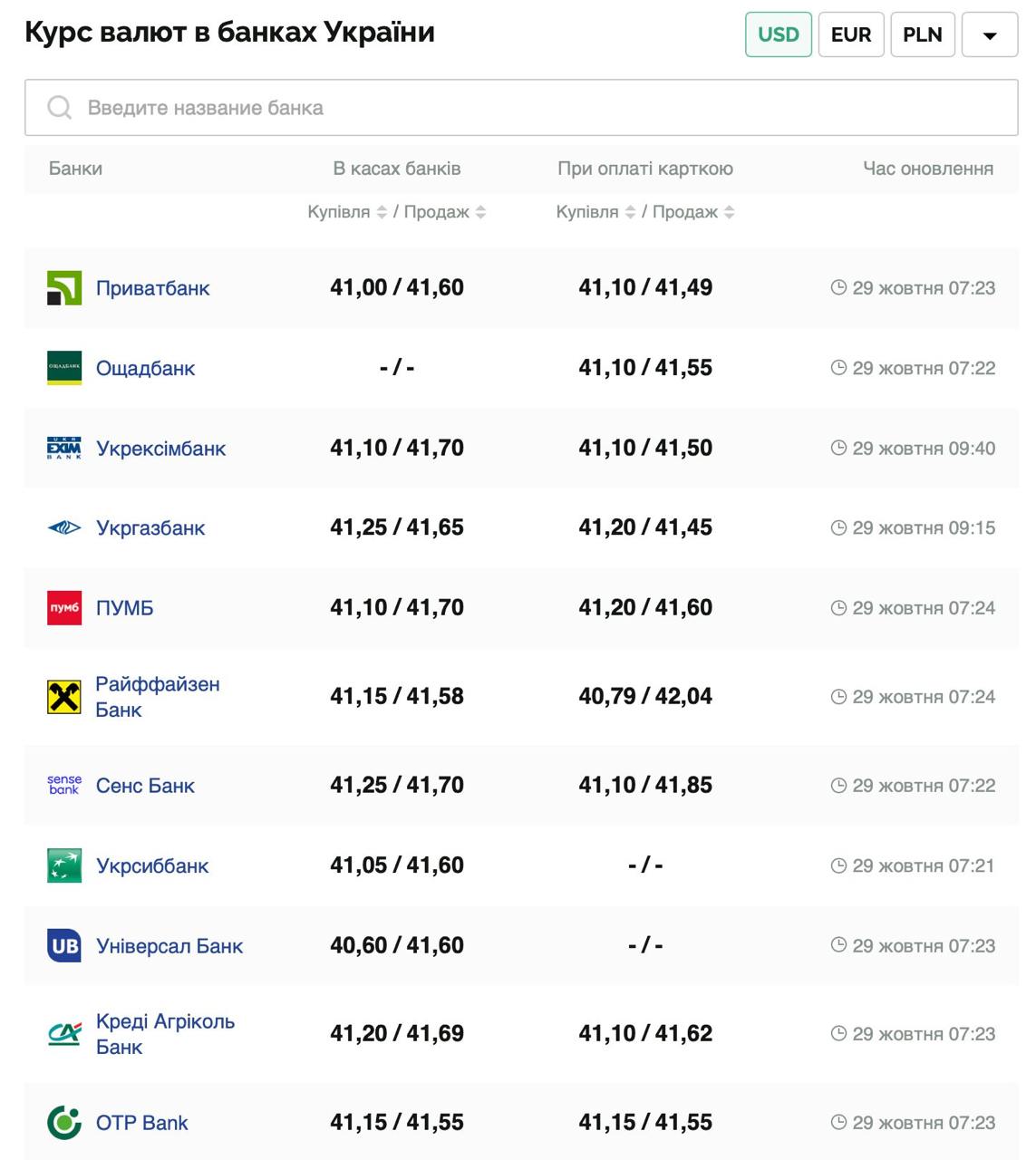
Task: Click the Ukreximbank EXIM logo
Action: pos(64,448)
